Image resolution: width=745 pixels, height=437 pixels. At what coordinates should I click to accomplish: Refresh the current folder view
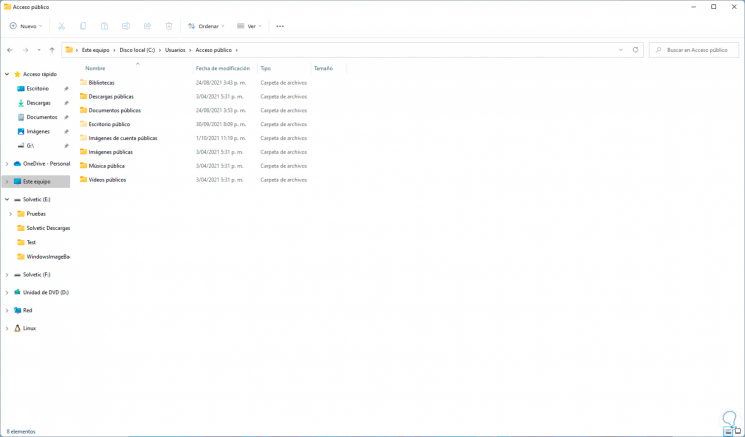click(x=635, y=50)
